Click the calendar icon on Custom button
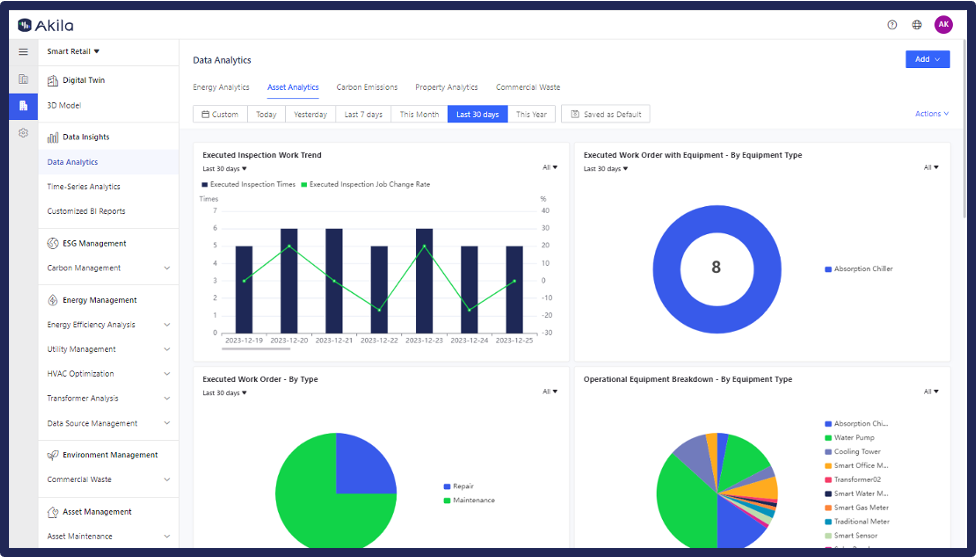The image size is (976, 558). coord(205,114)
